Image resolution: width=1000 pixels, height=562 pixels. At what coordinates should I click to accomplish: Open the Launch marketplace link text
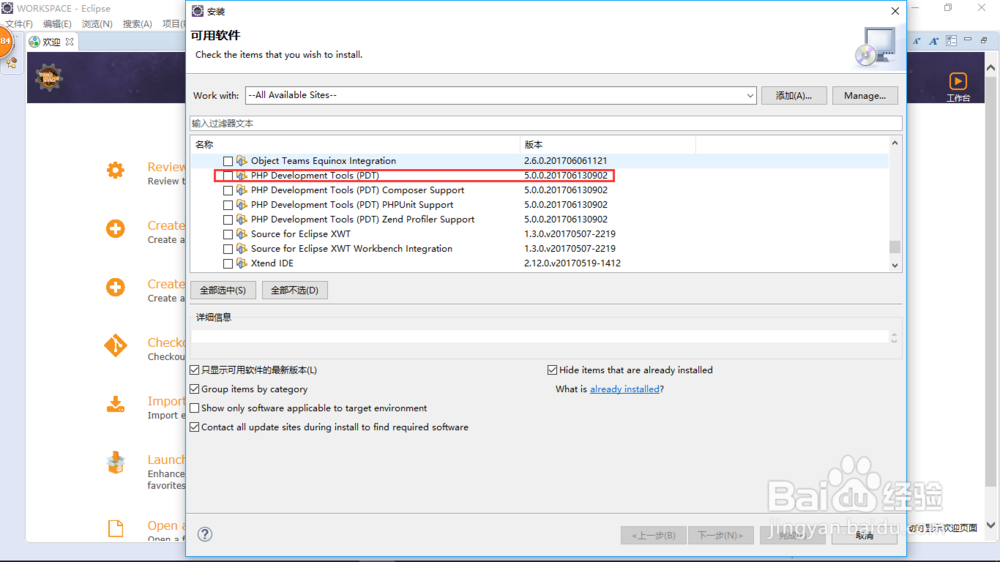166,459
